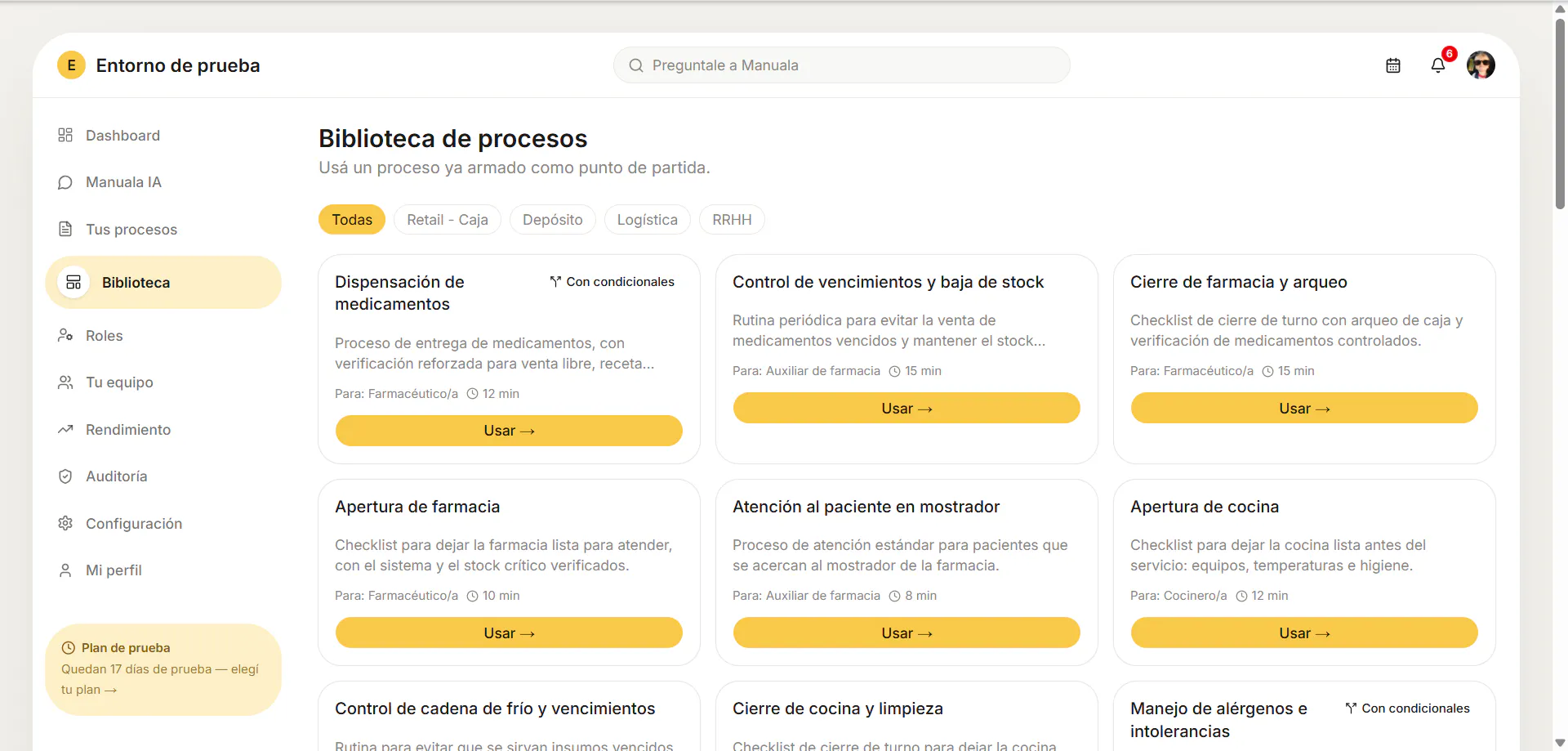Viewport: 1568px width, 751px height.
Task: Select the Todas filter chip
Action: [x=352, y=220]
